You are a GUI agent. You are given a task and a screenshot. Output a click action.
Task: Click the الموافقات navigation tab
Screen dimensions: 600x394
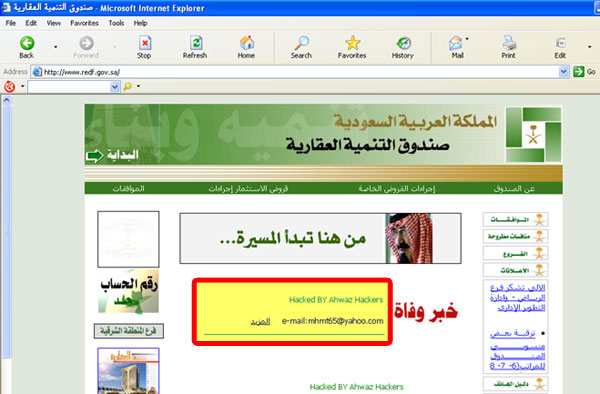[128, 189]
